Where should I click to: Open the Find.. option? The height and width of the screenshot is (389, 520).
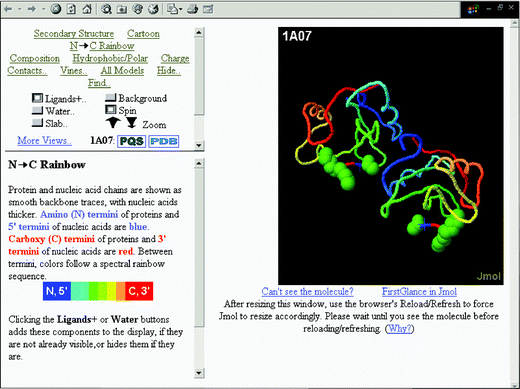[99, 83]
